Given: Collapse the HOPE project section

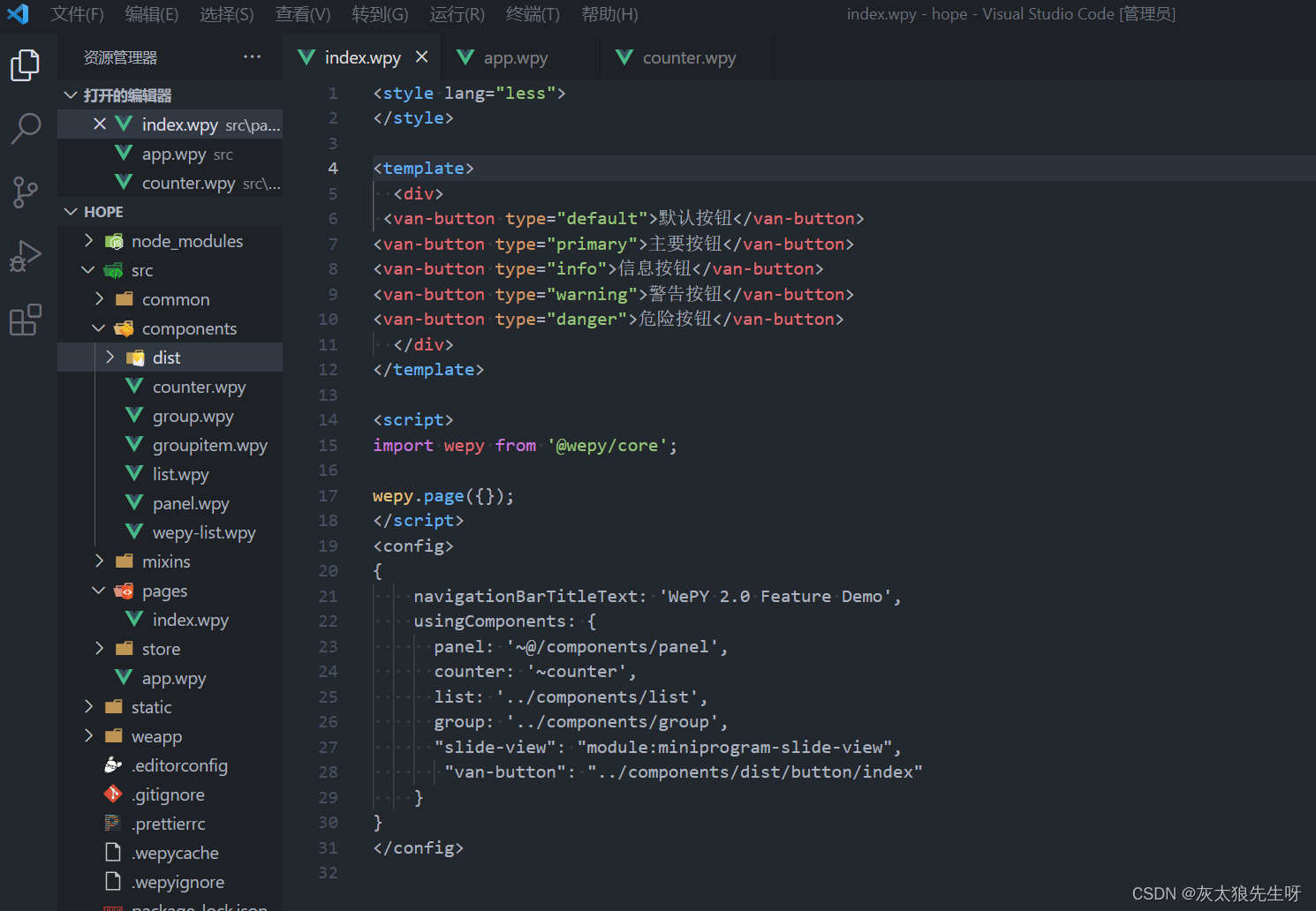Looking at the screenshot, I should click(x=71, y=212).
